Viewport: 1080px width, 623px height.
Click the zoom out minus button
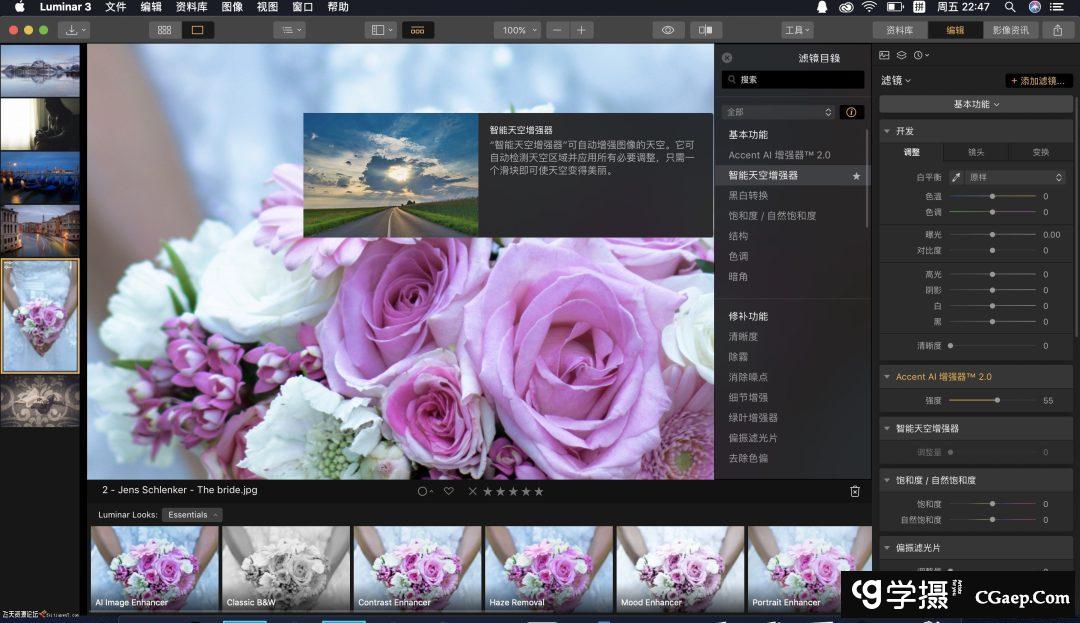pos(558,30)
